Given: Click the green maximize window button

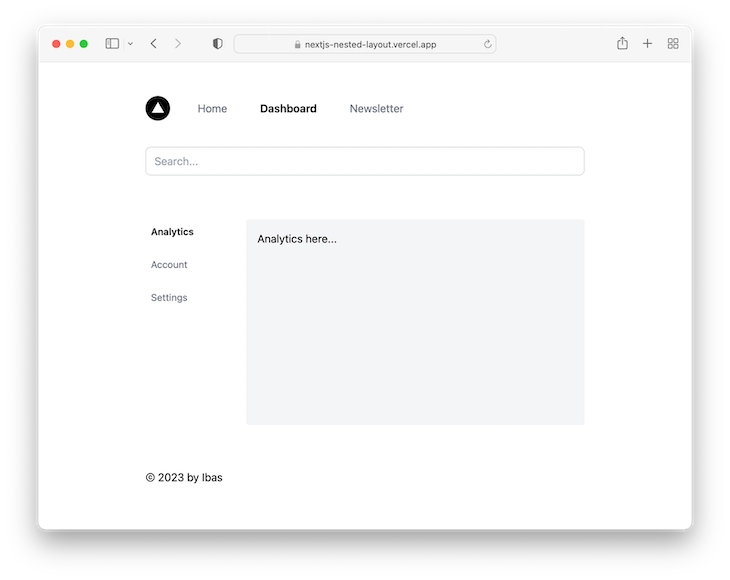Looking at the screenshot, I should [x=84, y=44].
